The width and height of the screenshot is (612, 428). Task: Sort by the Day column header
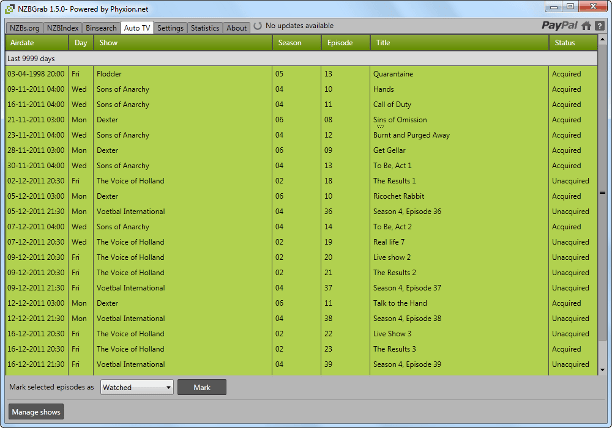[81, 43]
